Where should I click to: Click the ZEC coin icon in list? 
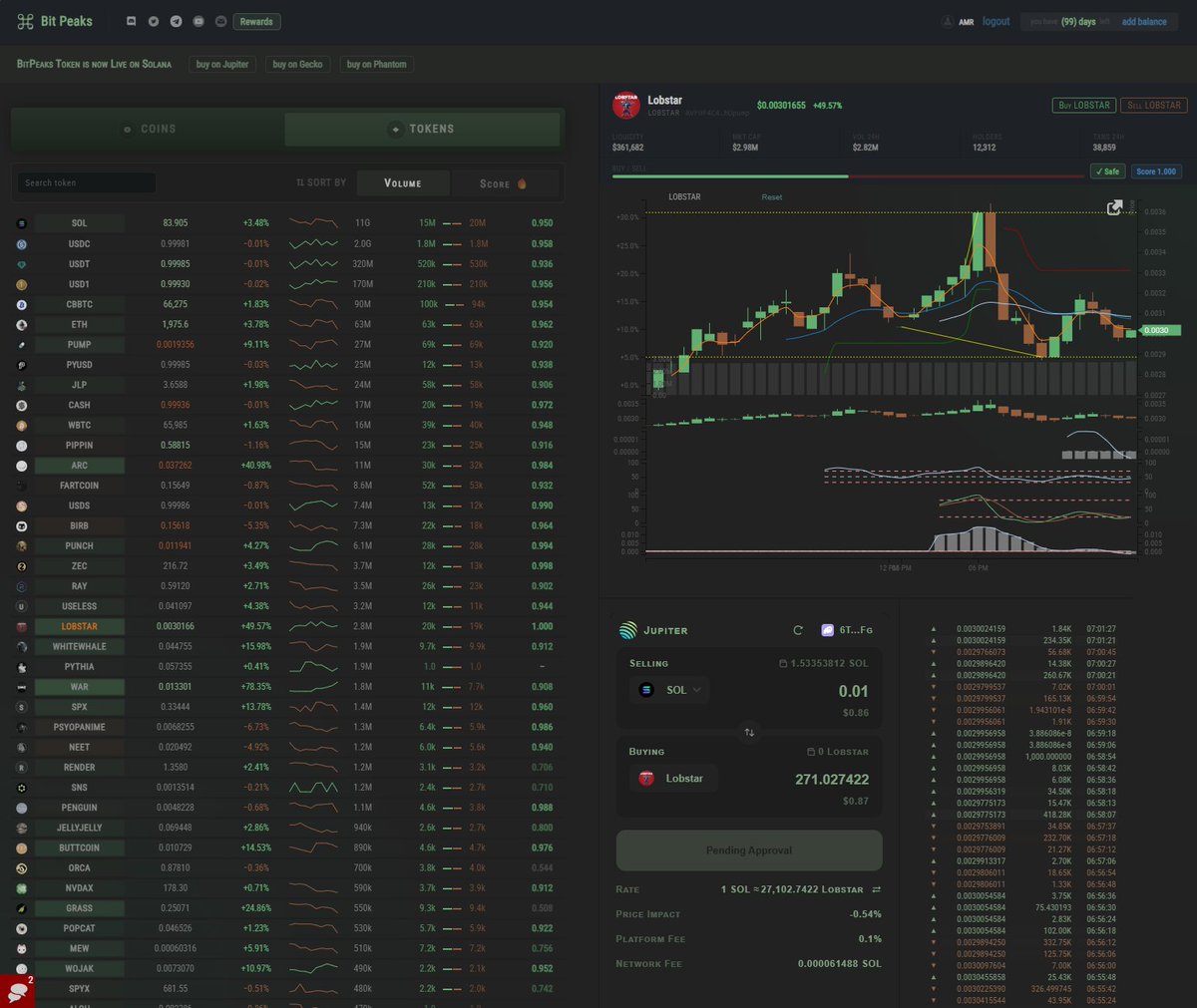[22, 566]
